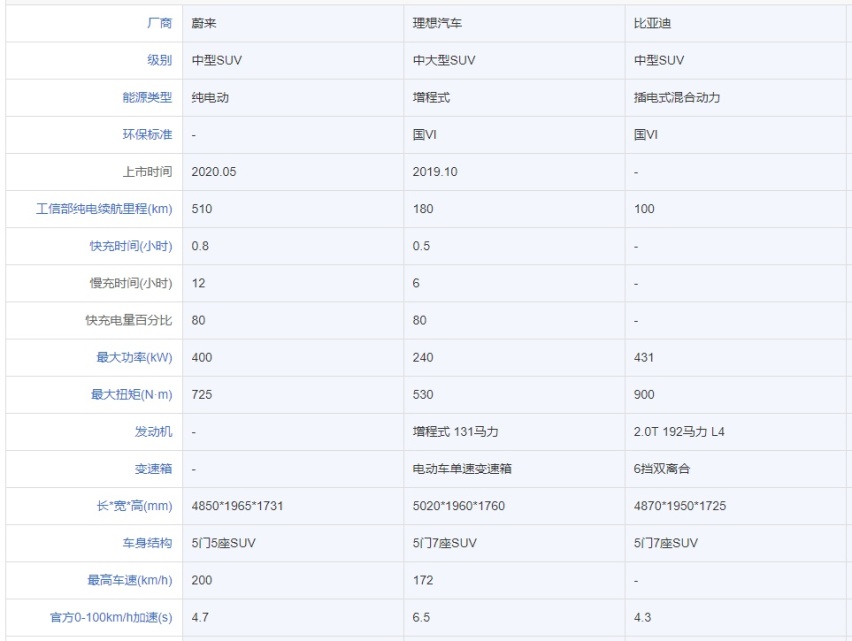This screenshot has width=852, height=641.
Task: Click the 最大扭矩(N·m) label link
Action: pos(131,395)
